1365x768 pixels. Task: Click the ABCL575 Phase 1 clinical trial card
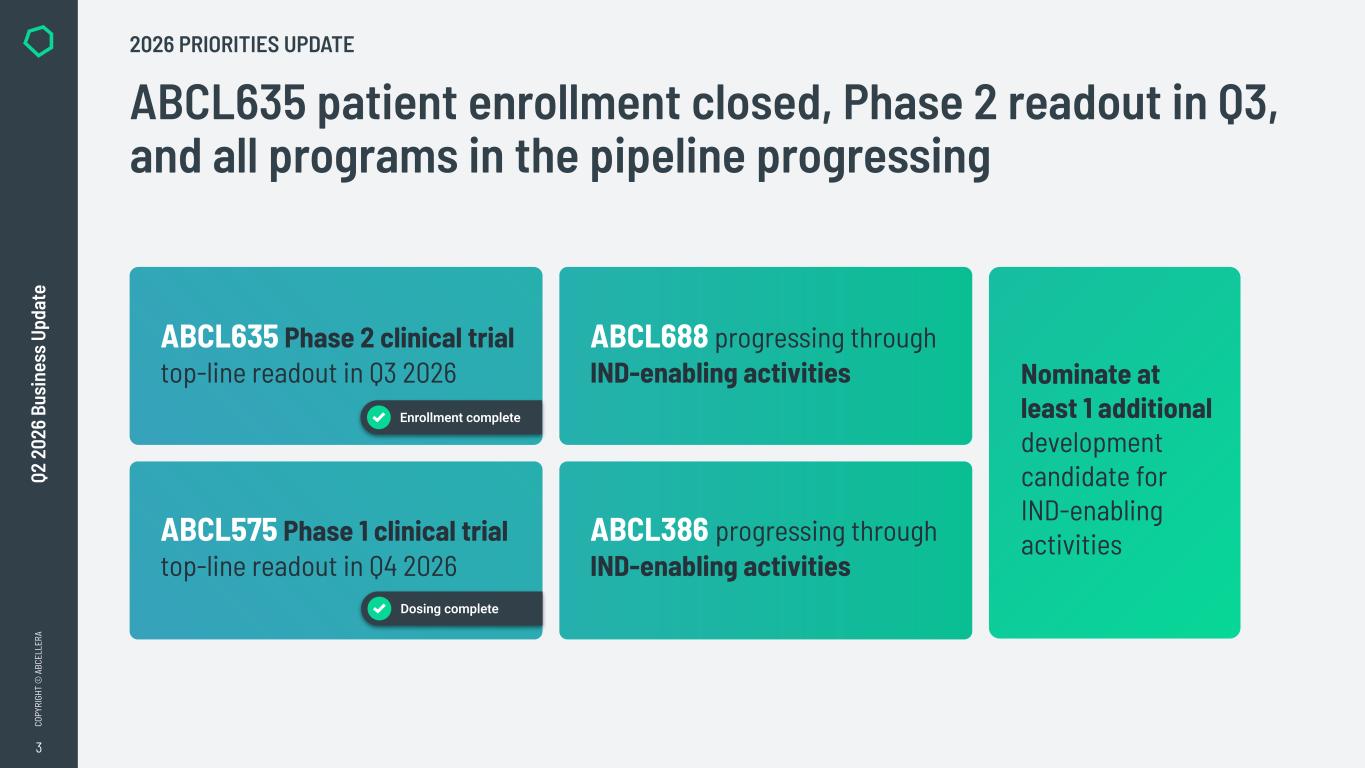pyautogui.click(x=336, y=550)
